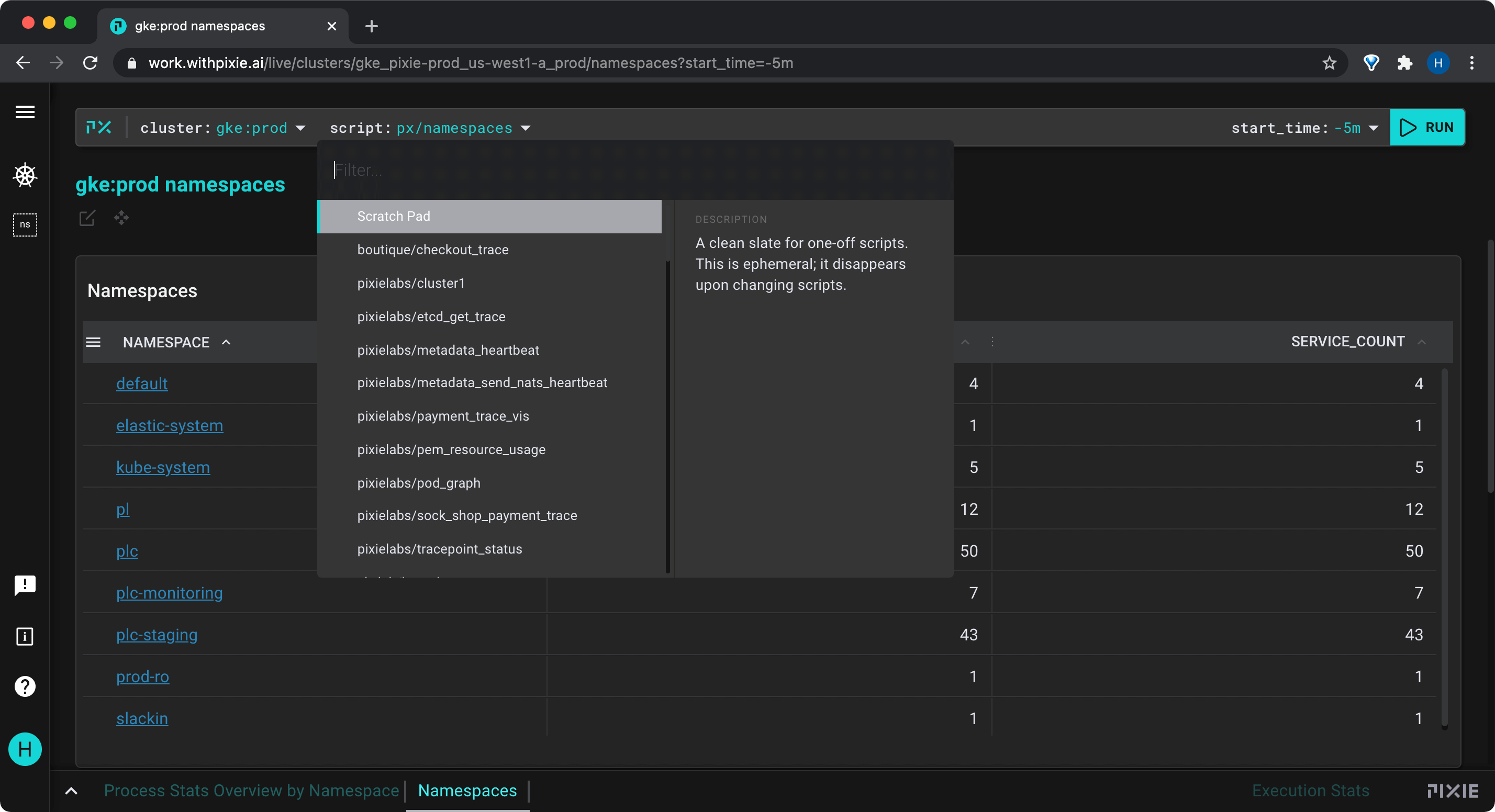The image size is (1495, 812).
Task: Open the announcements feedback icon
Action: pos(25,585)
